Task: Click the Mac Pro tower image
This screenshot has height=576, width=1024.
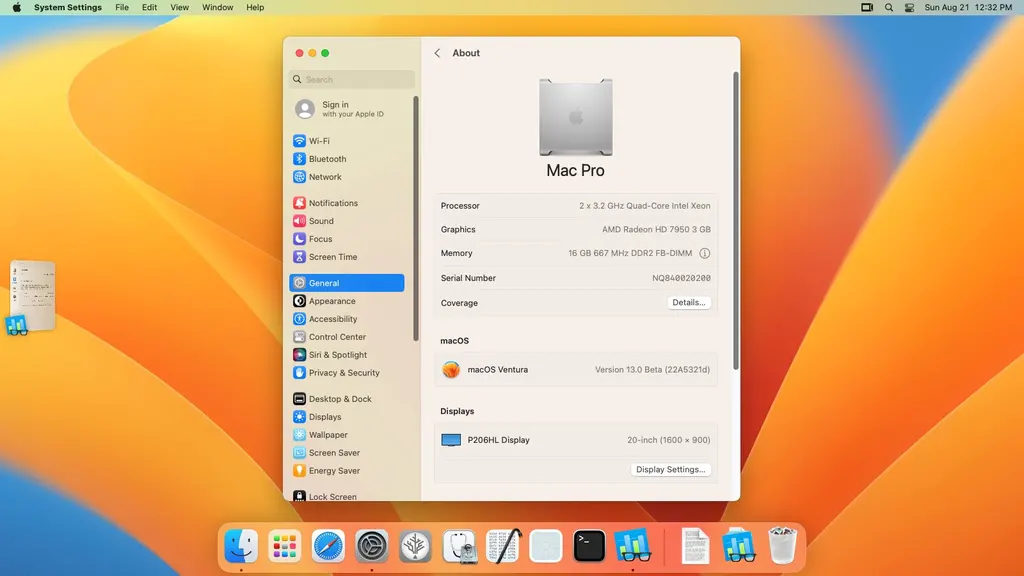Action: [x=576, y=118]
